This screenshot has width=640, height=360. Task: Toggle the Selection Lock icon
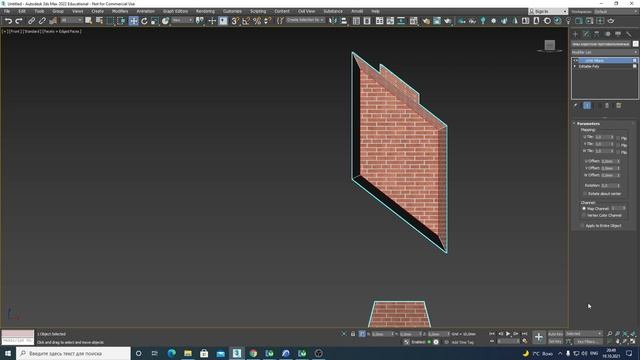coord(353,334)
